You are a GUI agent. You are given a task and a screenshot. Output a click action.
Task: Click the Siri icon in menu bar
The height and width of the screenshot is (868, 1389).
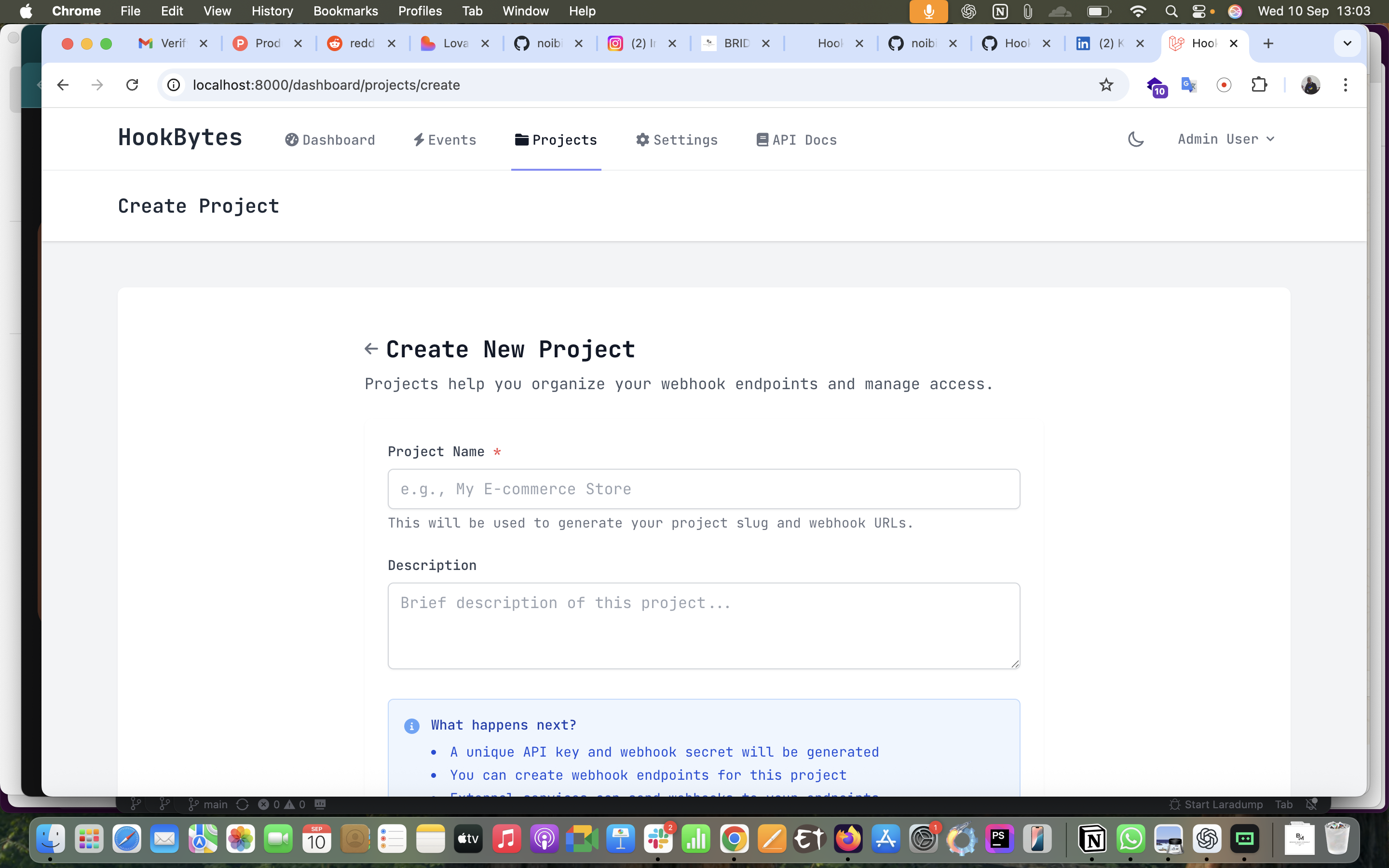click(1235, 11)
